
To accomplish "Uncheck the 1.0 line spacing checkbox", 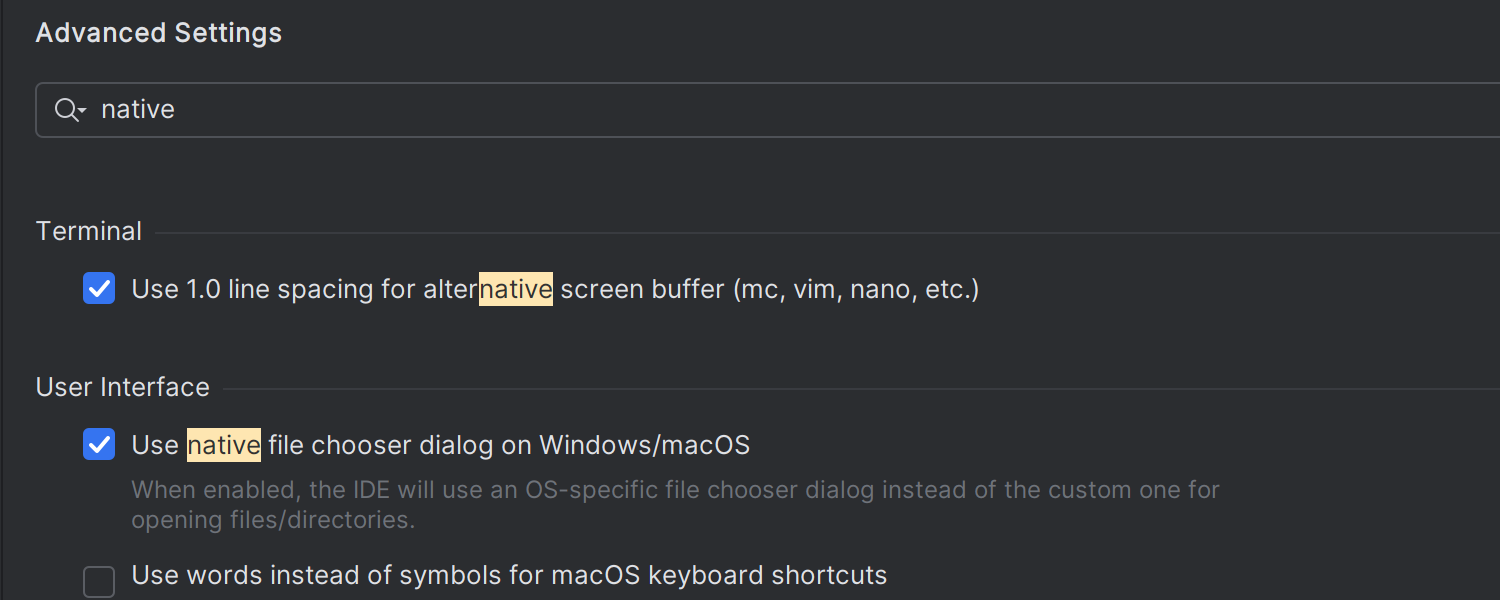I will (99, 289).
